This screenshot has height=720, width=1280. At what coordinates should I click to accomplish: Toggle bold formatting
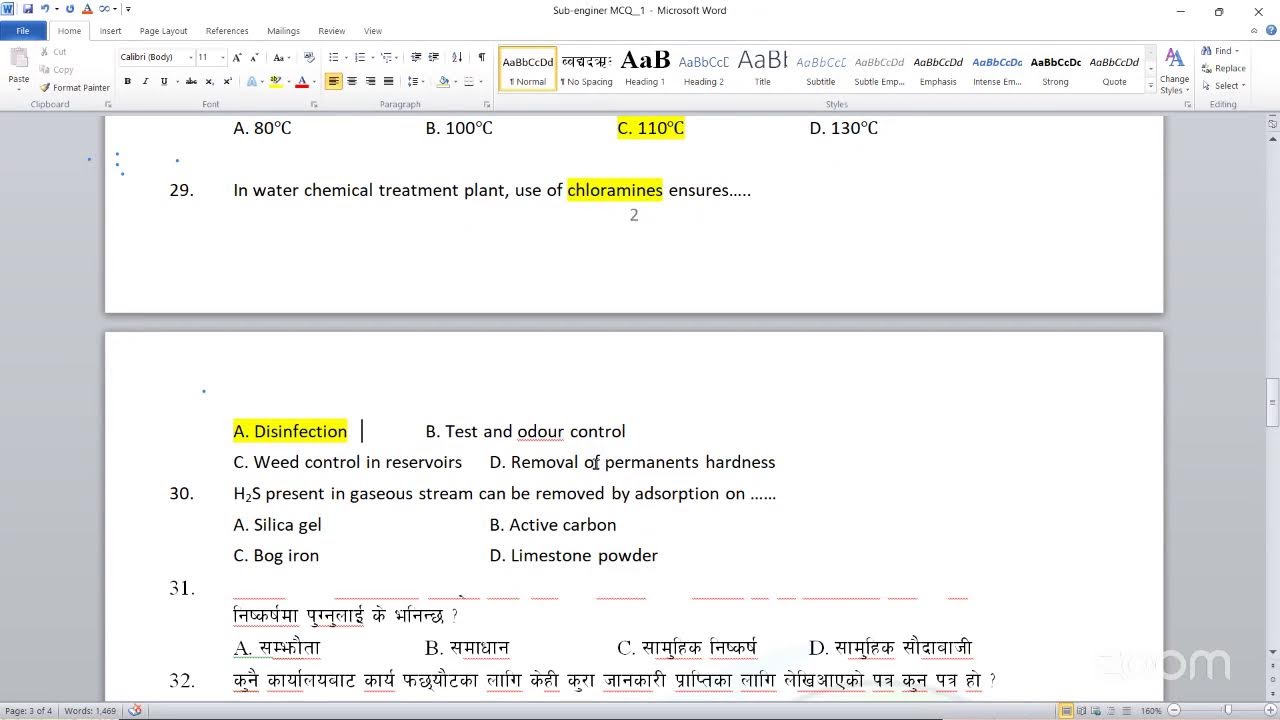[127, 81]
